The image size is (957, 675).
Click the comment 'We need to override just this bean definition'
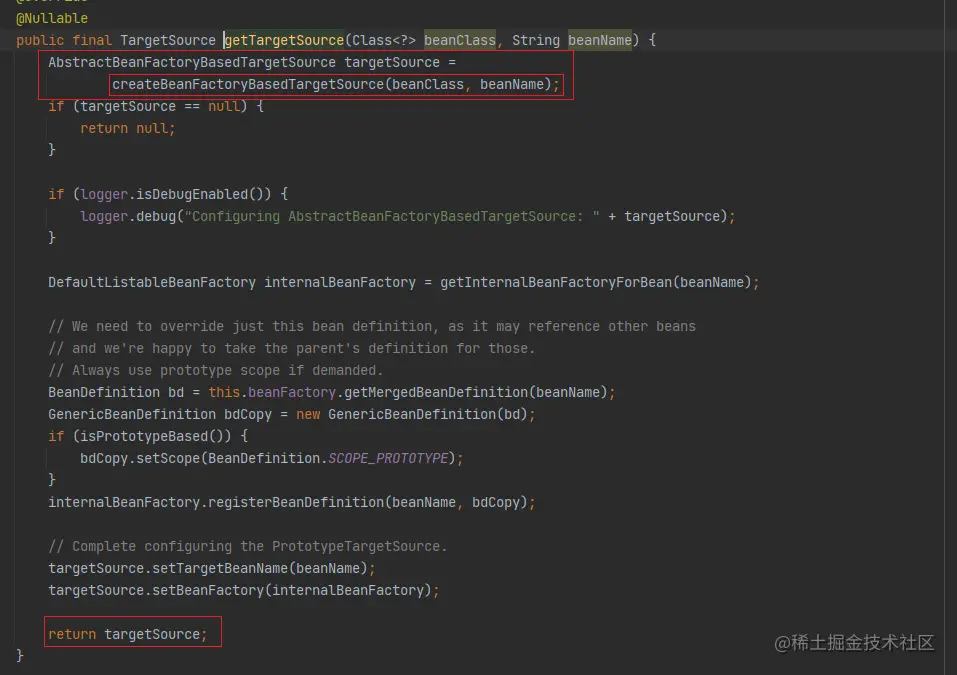click(243, 327)
